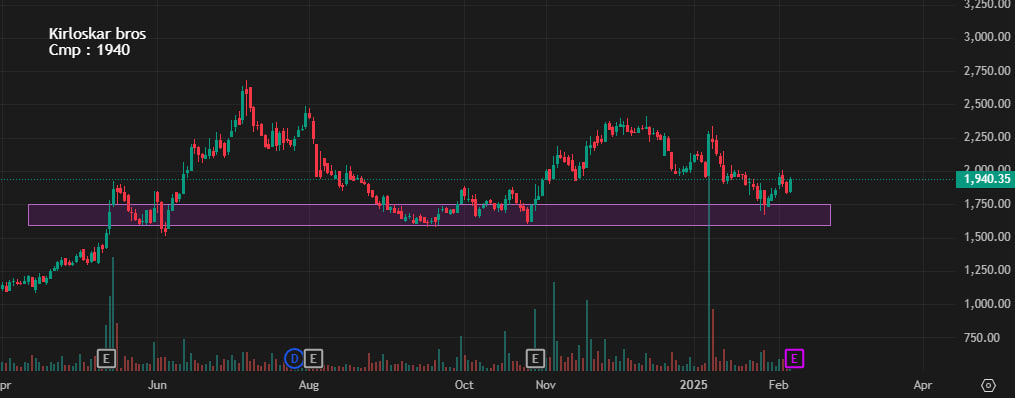Click the earnings E marker before Jun
This screenshot has width=1015, height=398.
click(107, 358)
